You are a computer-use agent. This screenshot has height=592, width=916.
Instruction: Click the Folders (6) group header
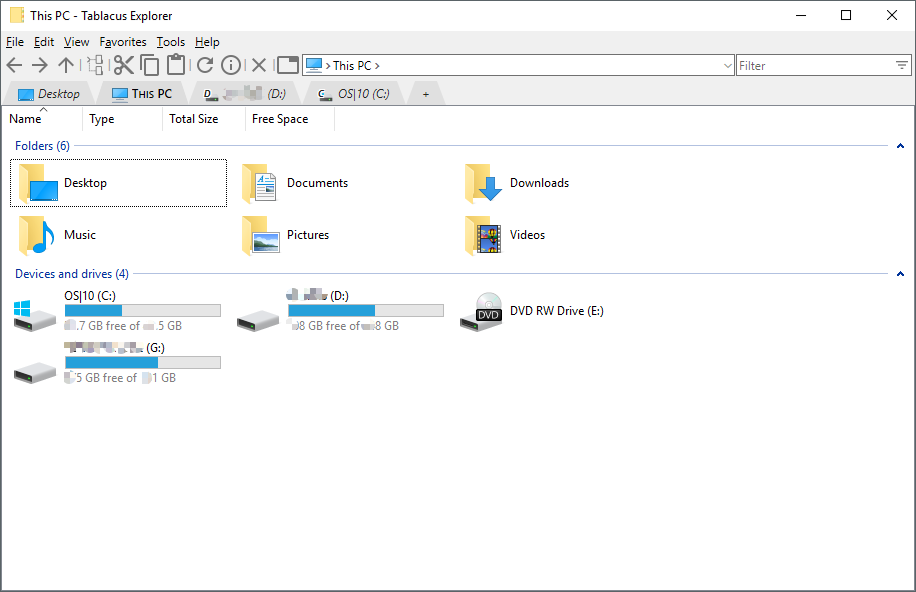pos(42,146)
